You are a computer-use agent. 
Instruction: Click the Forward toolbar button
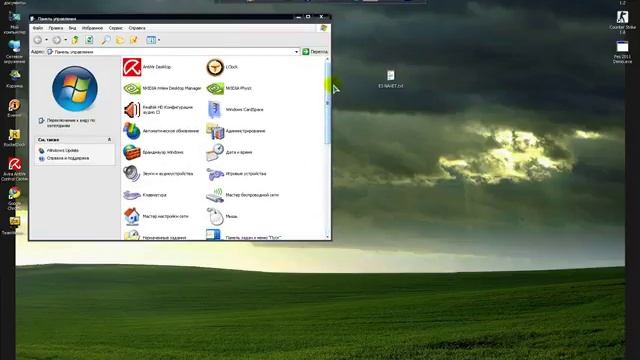[57, 40]
